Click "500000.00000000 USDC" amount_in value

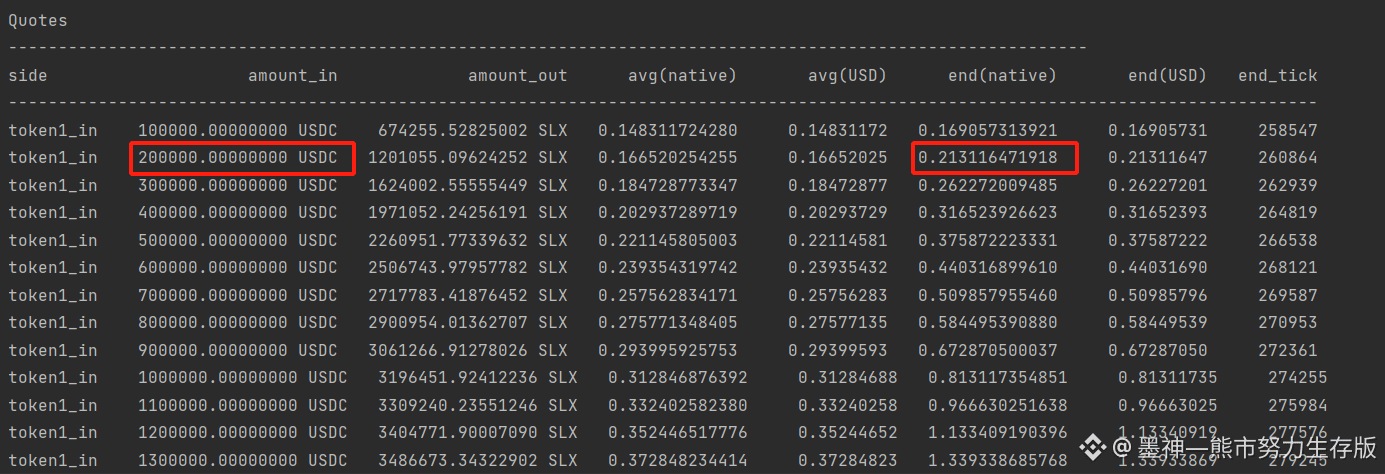[238, 240]
